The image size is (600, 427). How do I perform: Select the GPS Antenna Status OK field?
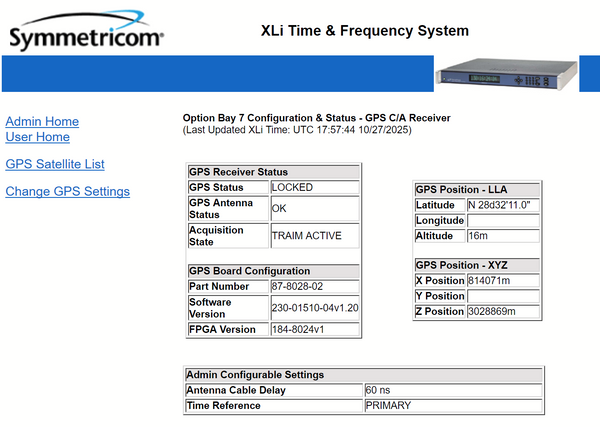(x=314, y=209)
